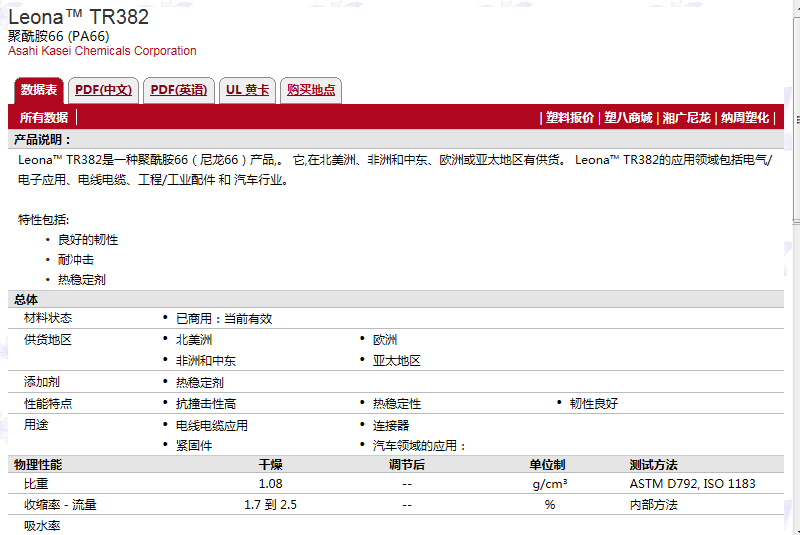
Task: Click the 紧固件 entry
Action: [x=194, y=446]
